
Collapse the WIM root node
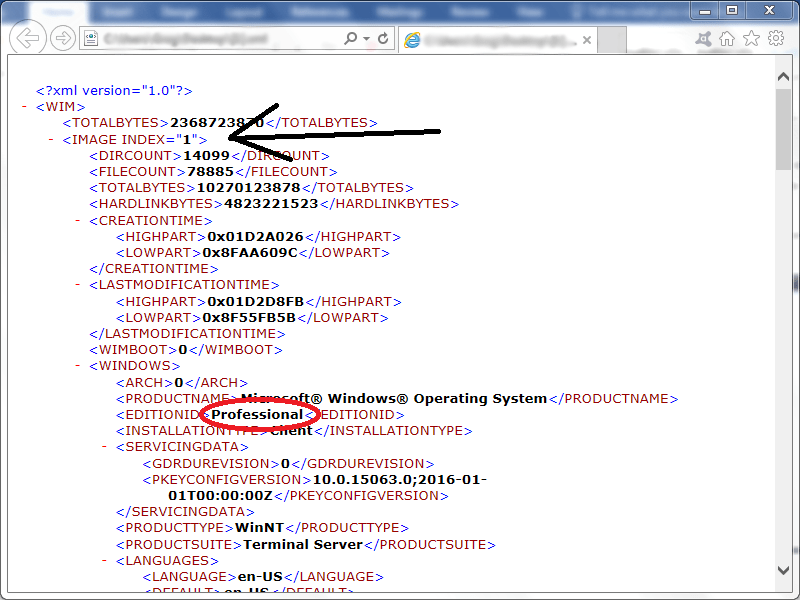pos(24,107)
